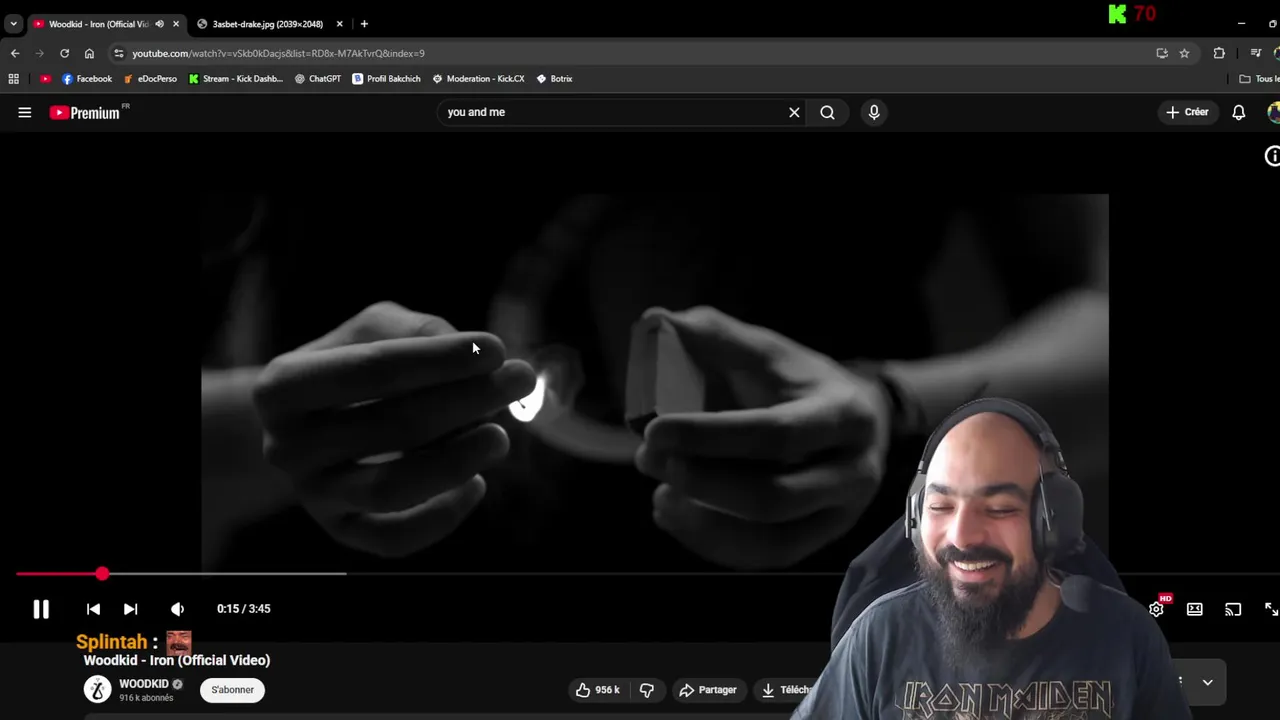Image resolution: width=1280 pixels, height=720 pixels.
Task: Open the browser extensions puzzle icon
Action: [1219, 53]
